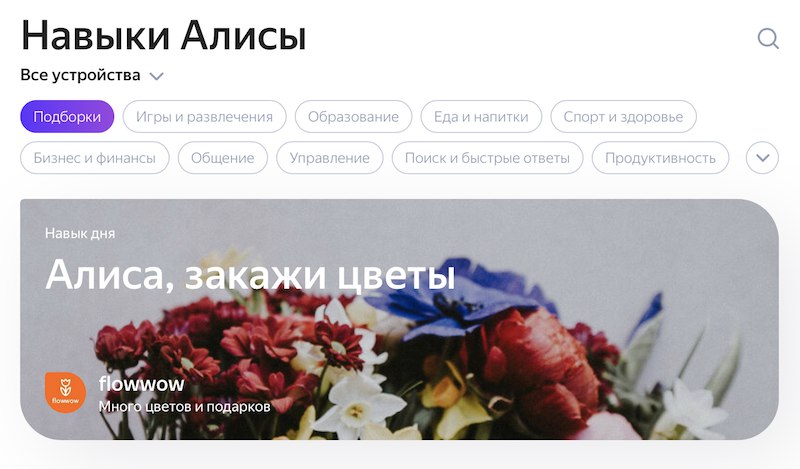Click the 'flowwow' skill name
Viewport: 800px width, 469px height.
coord(141,383)
